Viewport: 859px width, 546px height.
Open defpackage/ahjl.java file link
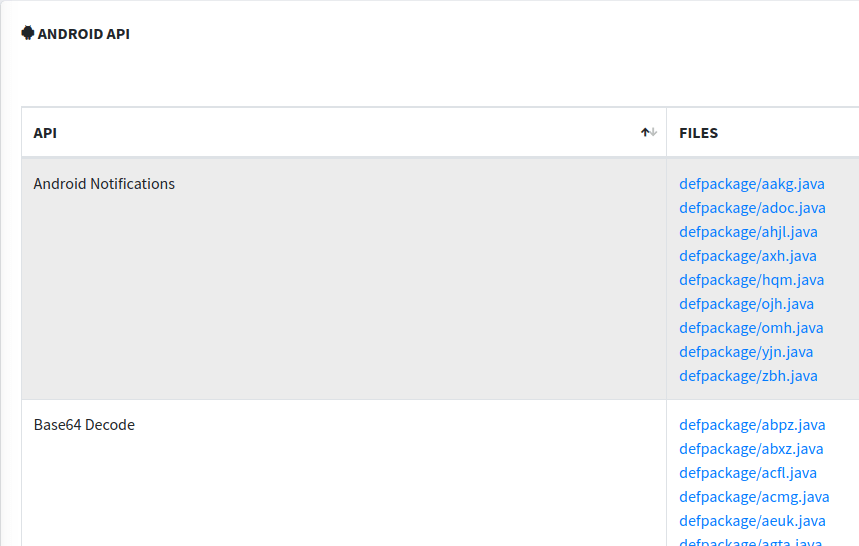tap(748, 232)
